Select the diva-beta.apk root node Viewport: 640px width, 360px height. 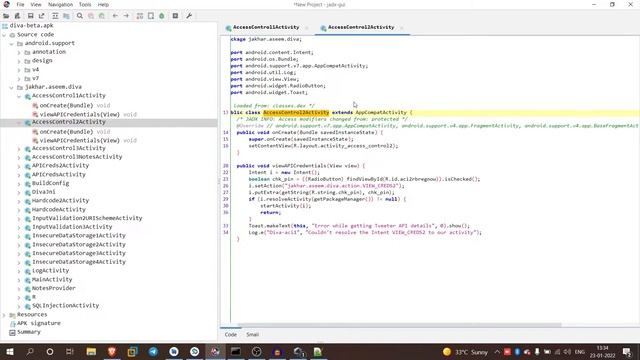pyautogui.click(x=31, y=25)
